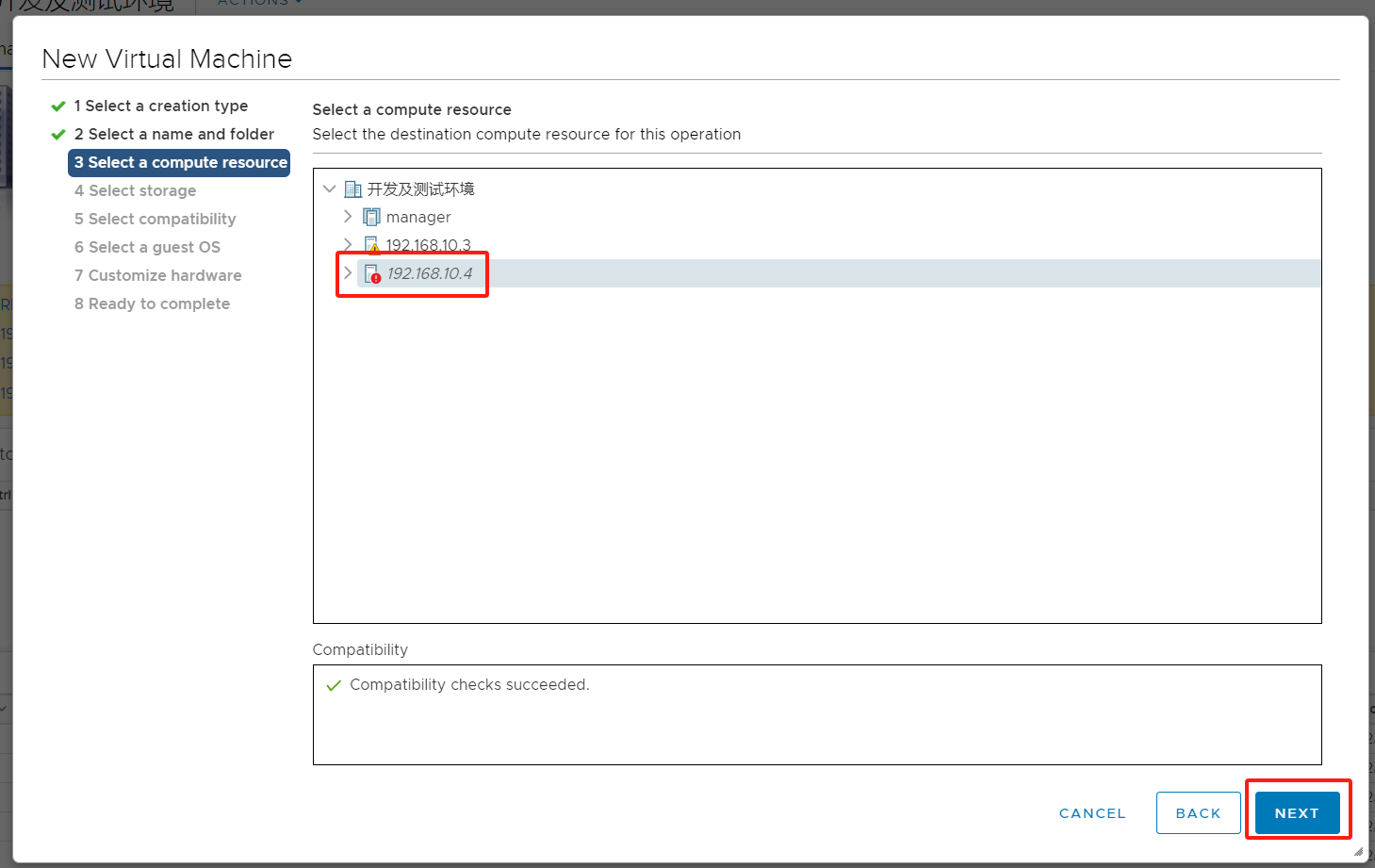Screen dimensions: 1375x868
Task: Click the BACK button
Action: point(1198,812)
